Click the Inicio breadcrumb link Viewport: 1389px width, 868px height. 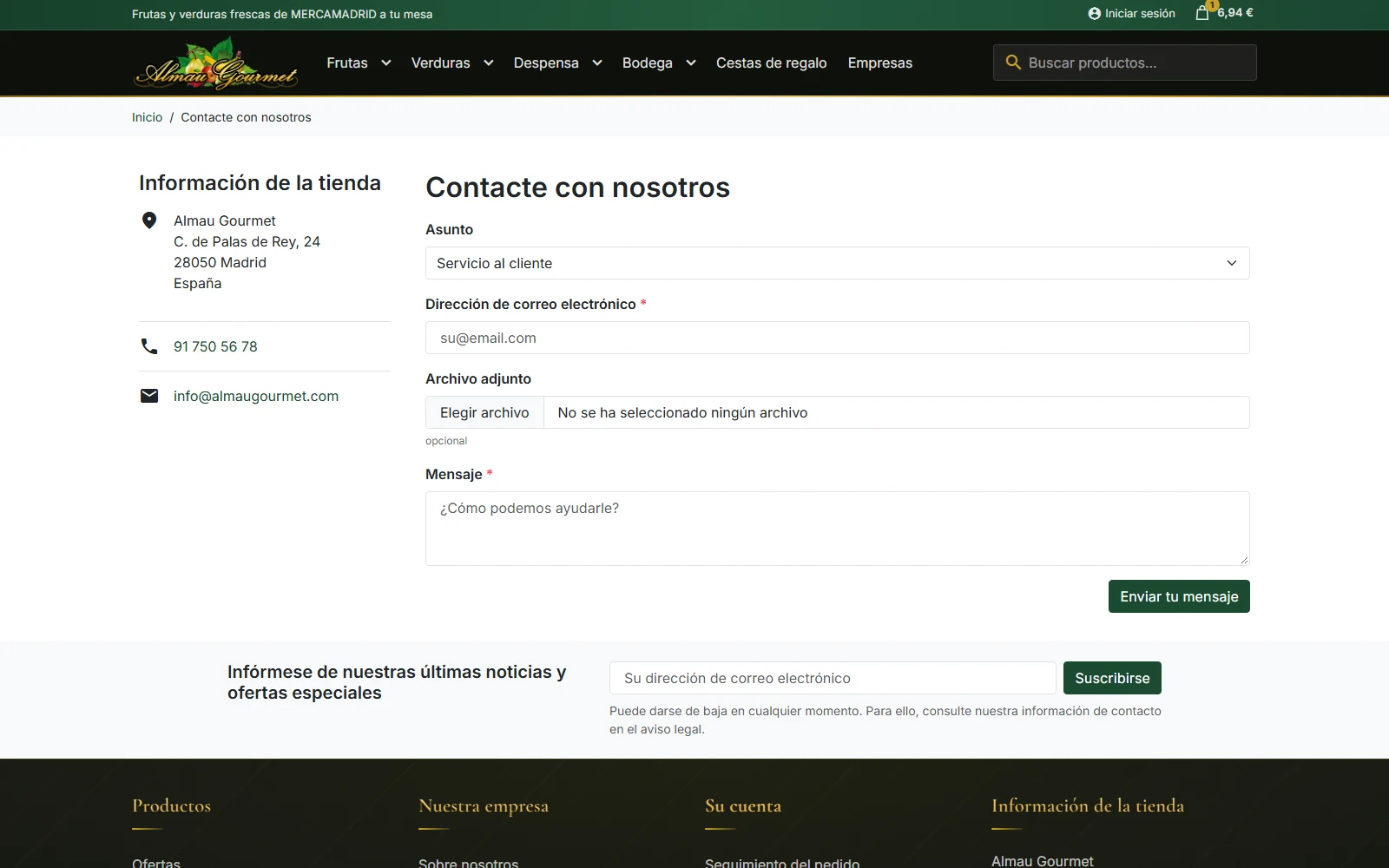[147, 117]
